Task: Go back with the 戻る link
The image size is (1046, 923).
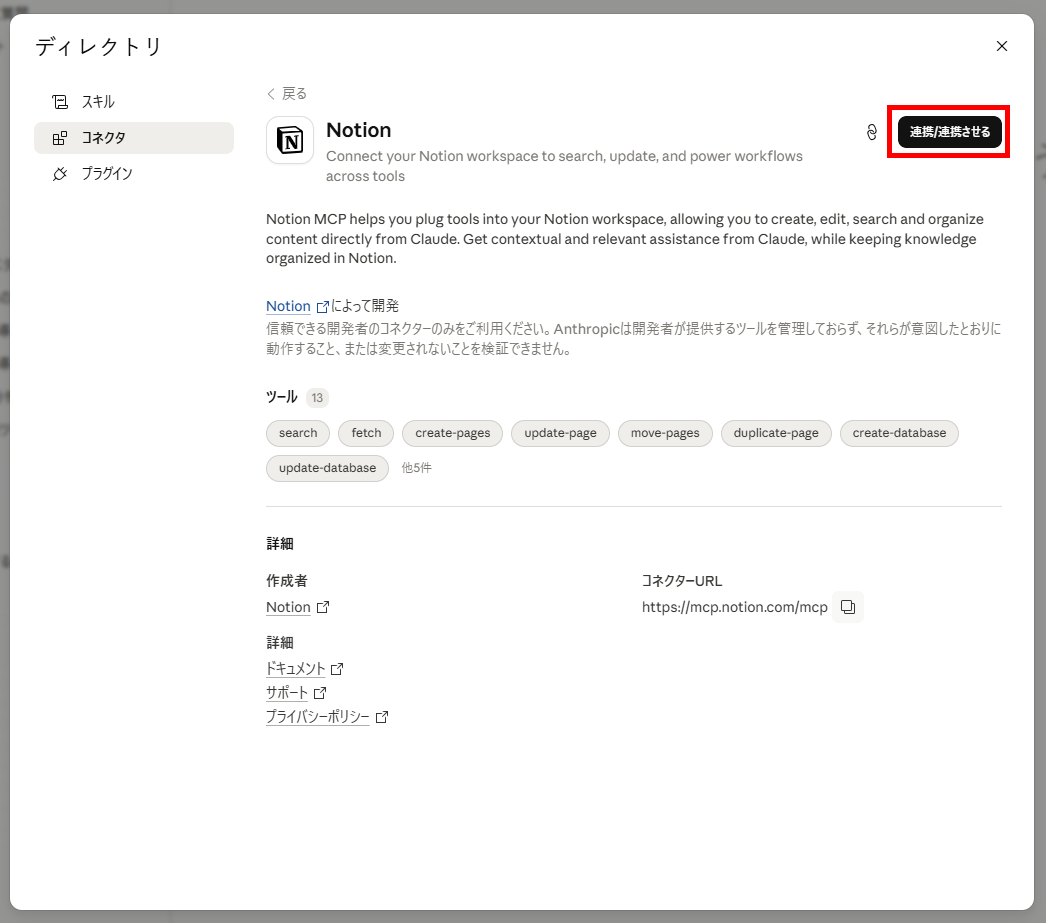Action: click(287, 93)
